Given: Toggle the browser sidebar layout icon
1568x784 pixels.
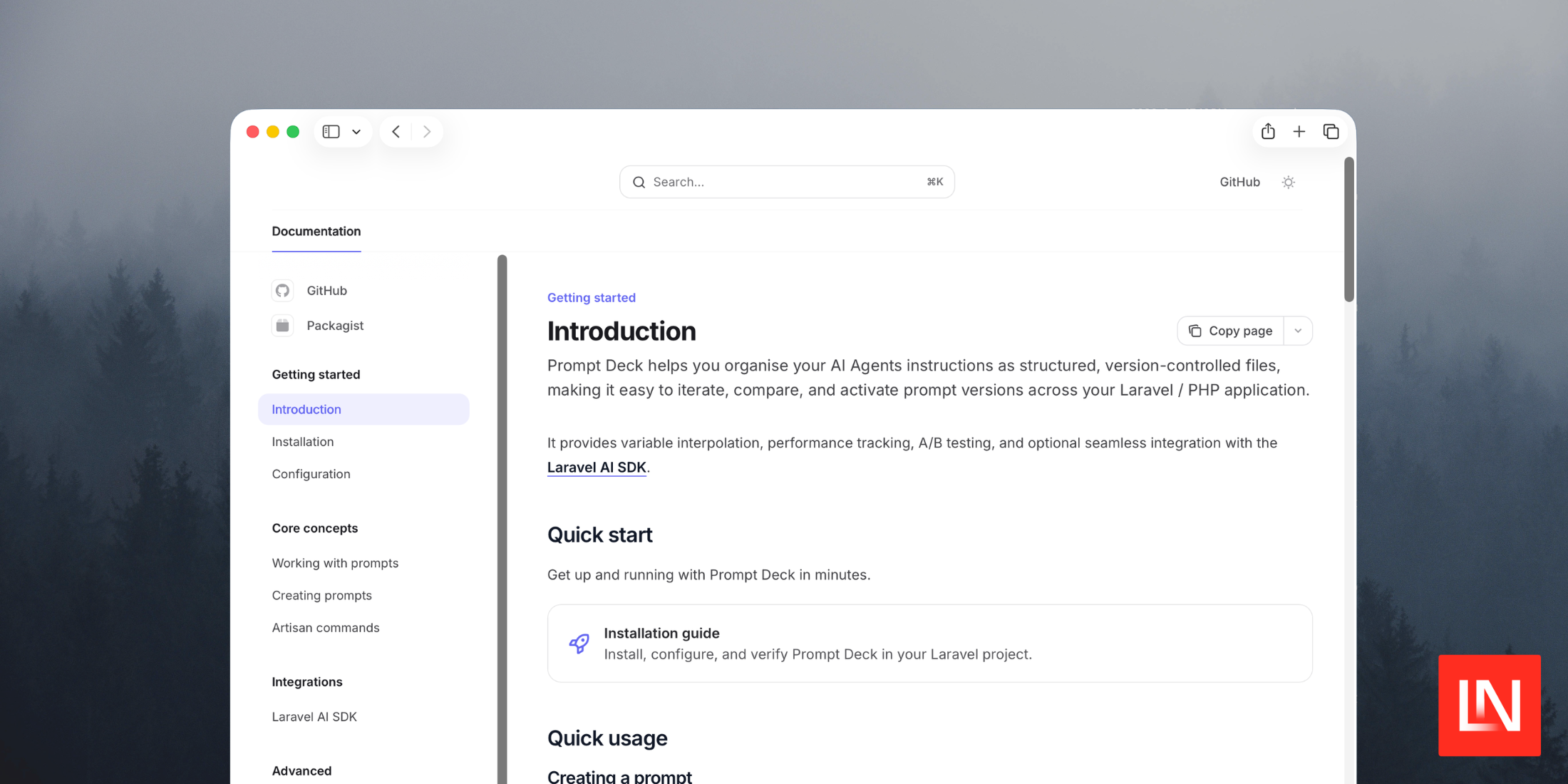Looking at the screenshot, I should click(330, 131).
